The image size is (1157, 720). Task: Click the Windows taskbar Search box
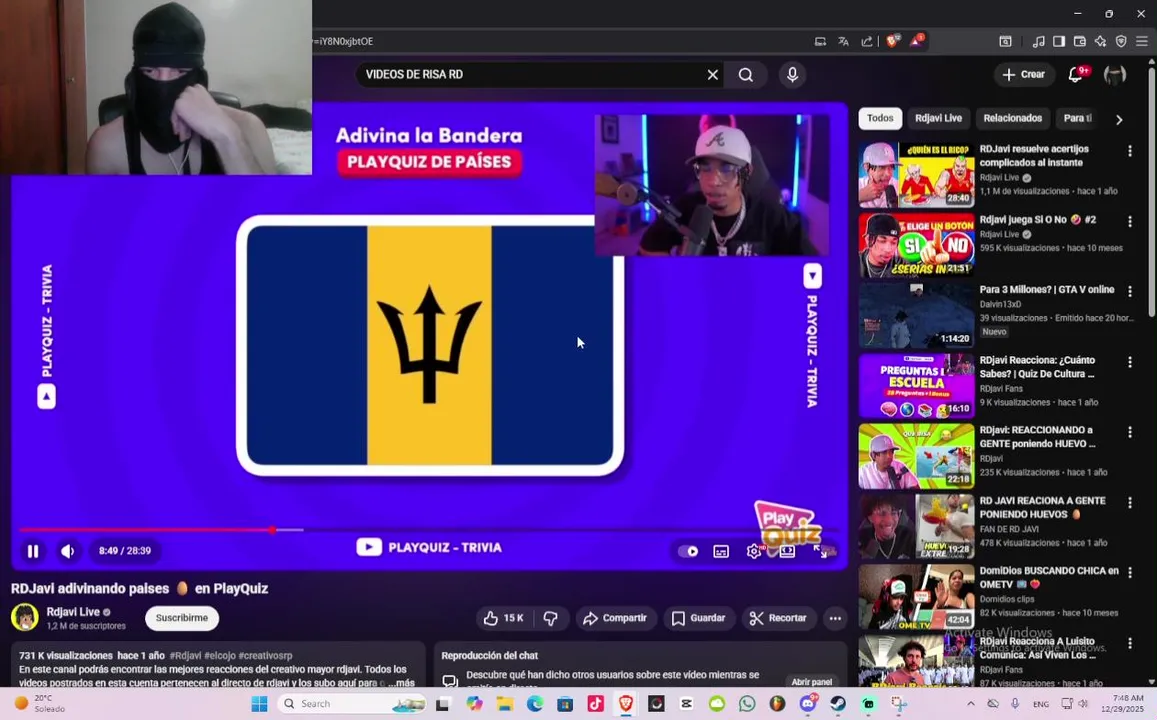(353, 704)
